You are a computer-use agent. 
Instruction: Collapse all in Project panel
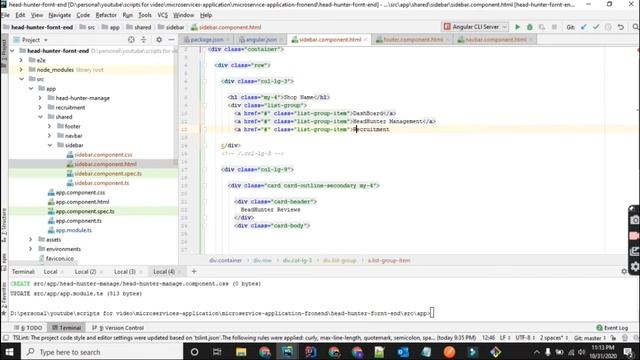144,40
